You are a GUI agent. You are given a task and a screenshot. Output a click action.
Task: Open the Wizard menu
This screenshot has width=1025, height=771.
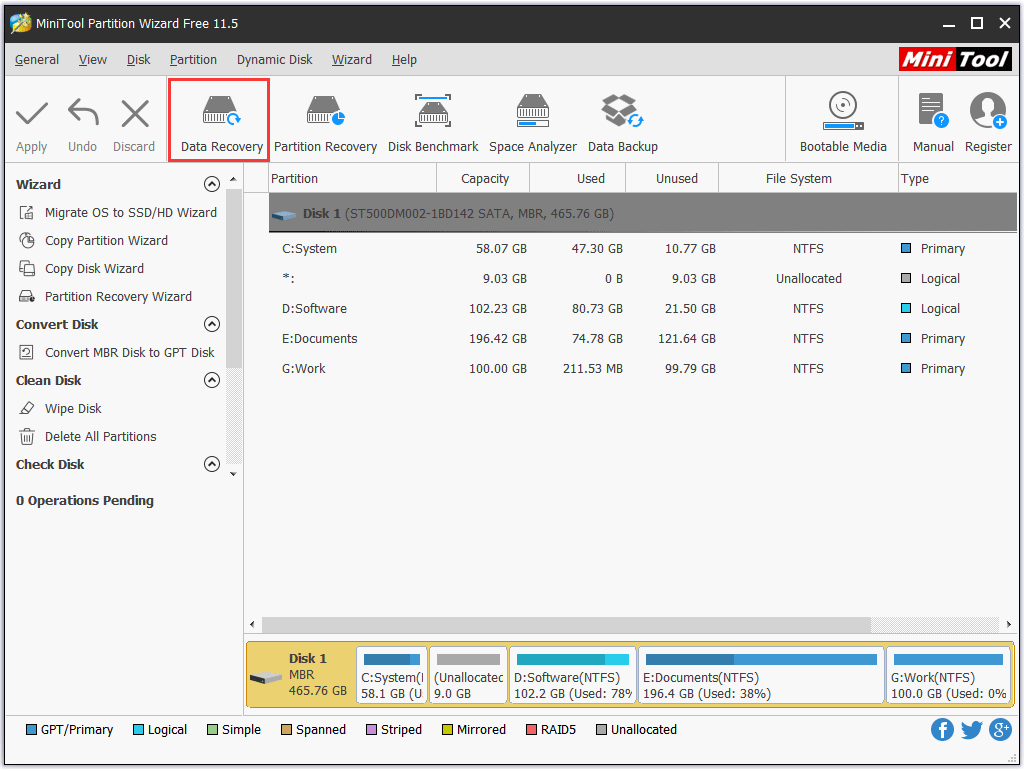click(352, 60)
